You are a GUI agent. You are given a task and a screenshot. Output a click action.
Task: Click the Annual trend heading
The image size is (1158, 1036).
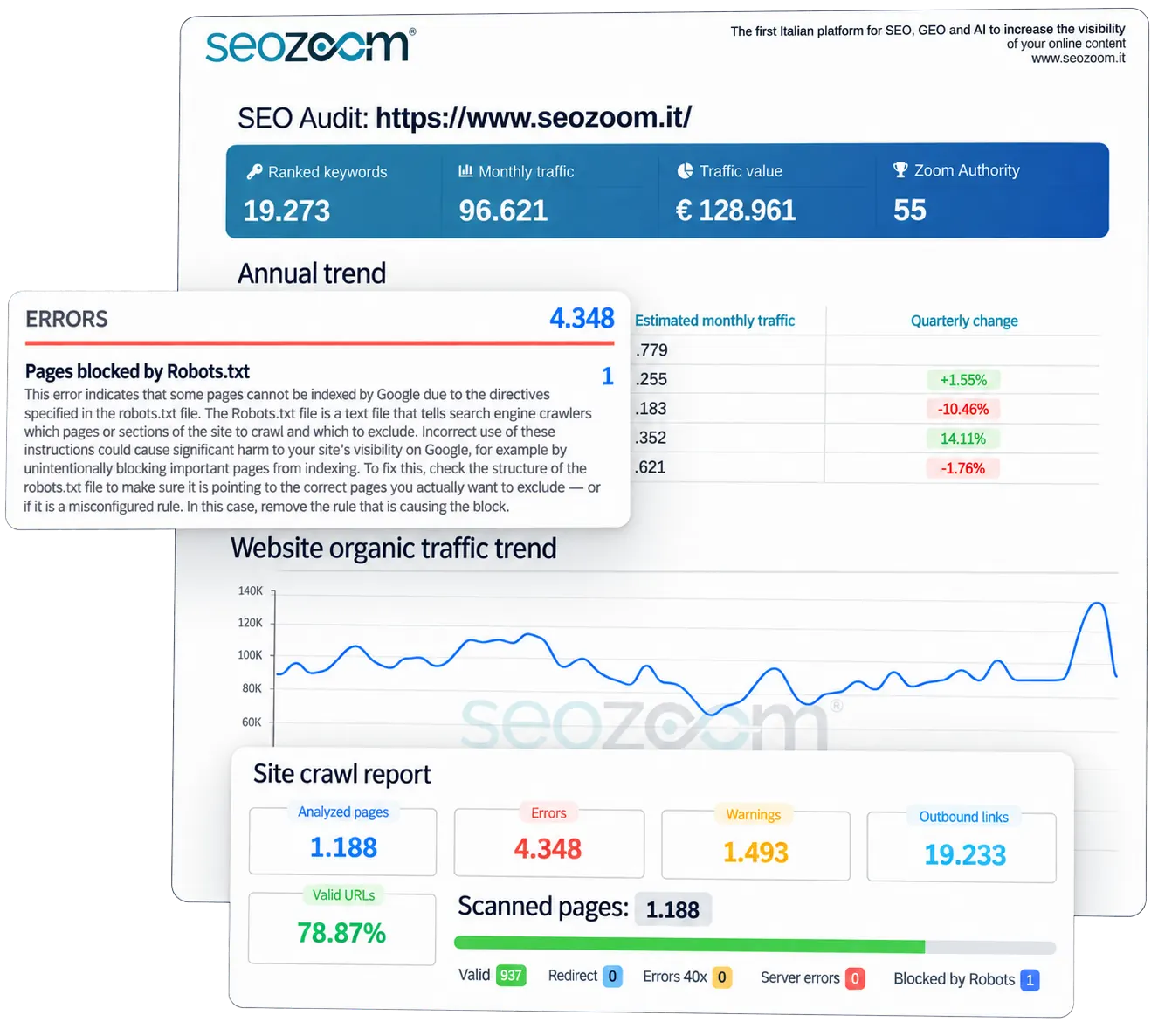pyautogui.click(x=312, y=273)
